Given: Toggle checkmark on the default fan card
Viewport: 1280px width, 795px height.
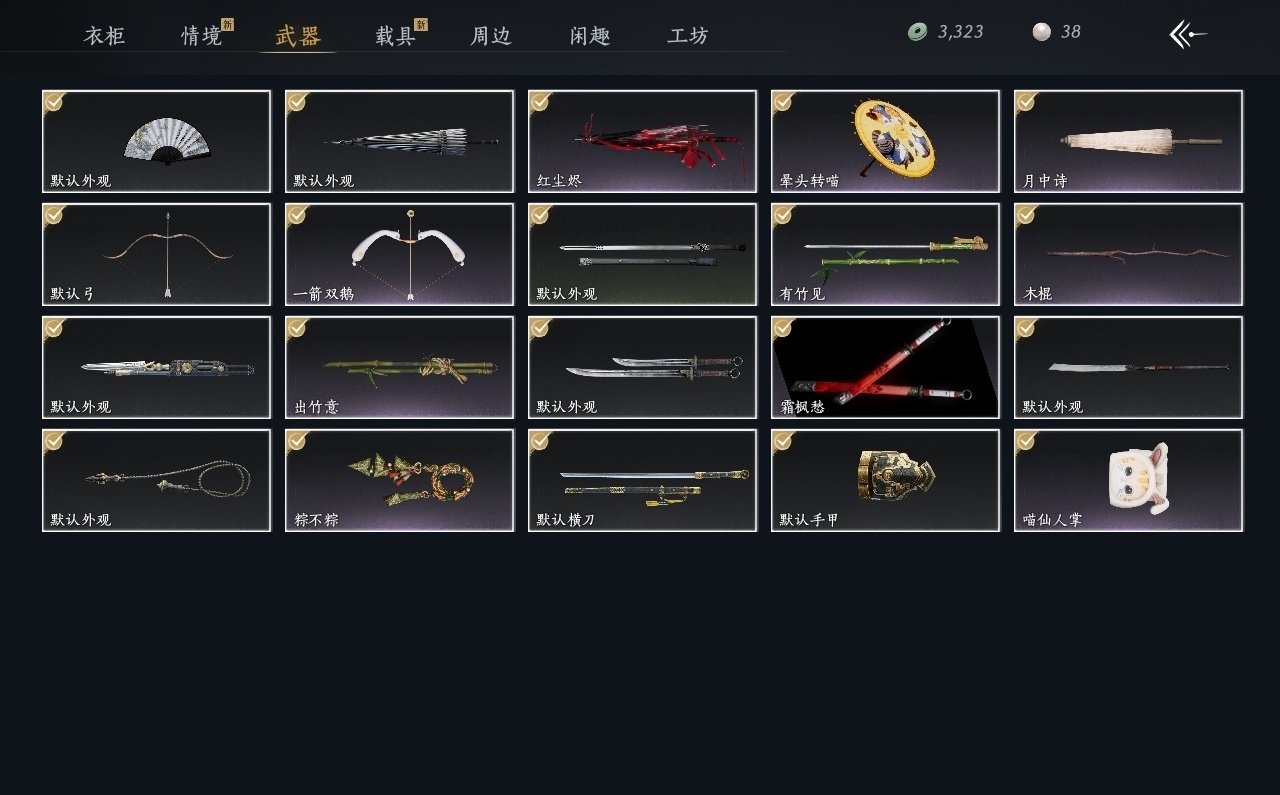Looking at the screenshot, I should click(54, 101).
